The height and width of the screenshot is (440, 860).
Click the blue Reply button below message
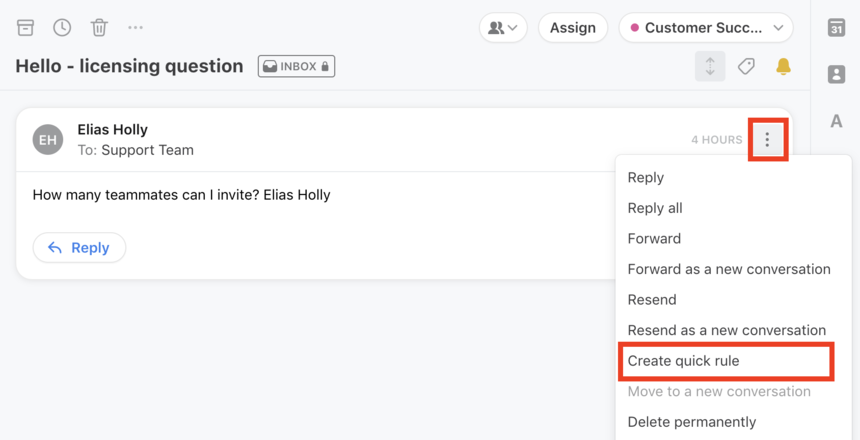point(80,247)
